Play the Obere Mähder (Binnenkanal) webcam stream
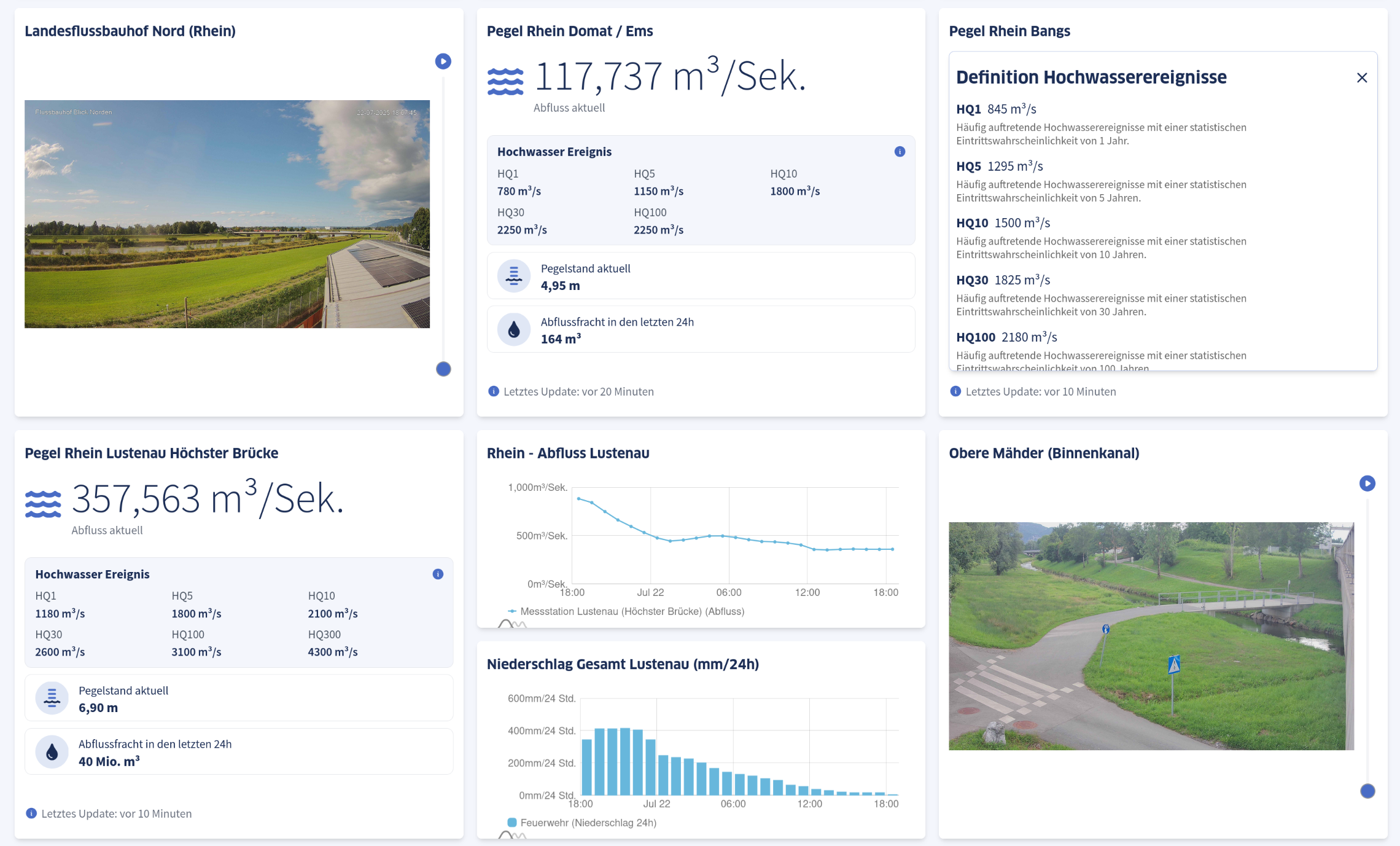 click(1367, 484)
